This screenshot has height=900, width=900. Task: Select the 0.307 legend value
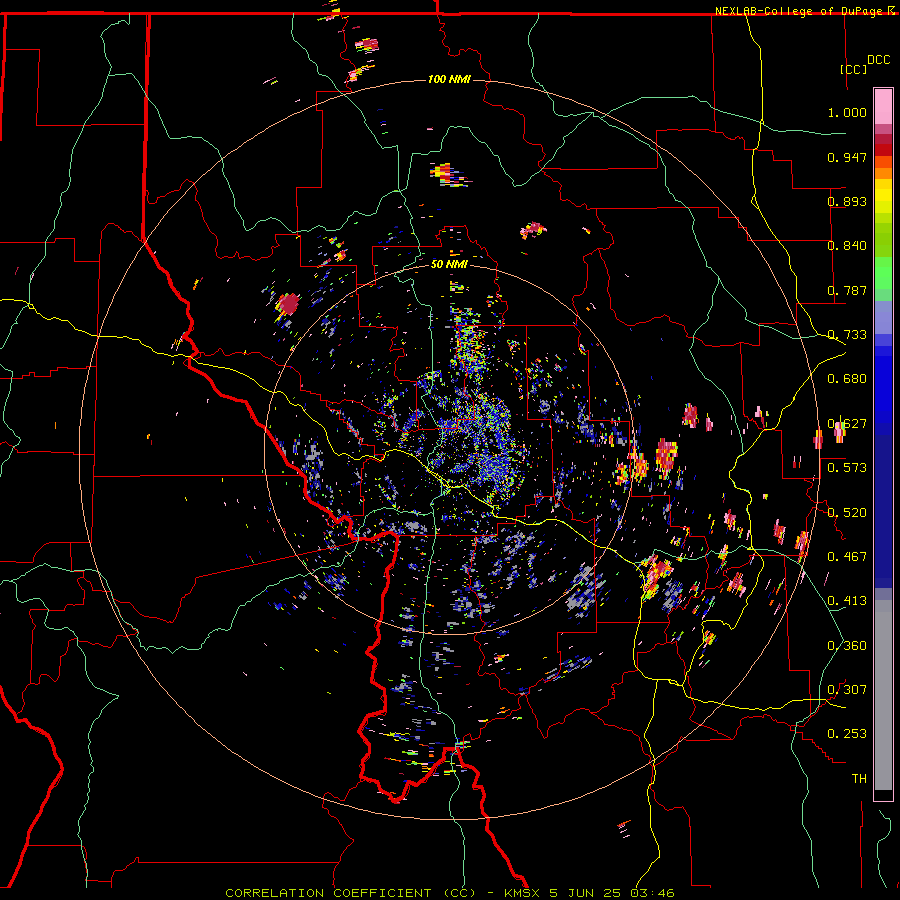pos(847,690)
